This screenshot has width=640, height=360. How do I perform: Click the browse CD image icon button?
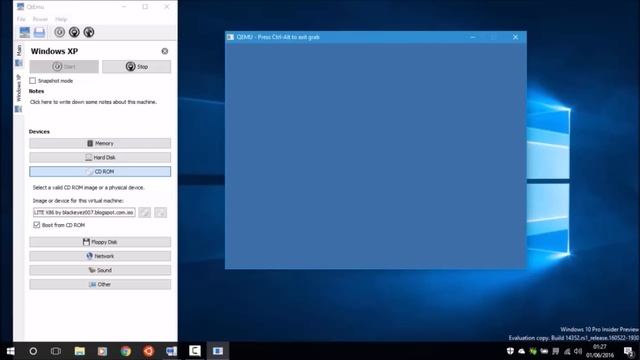[144, 212]
